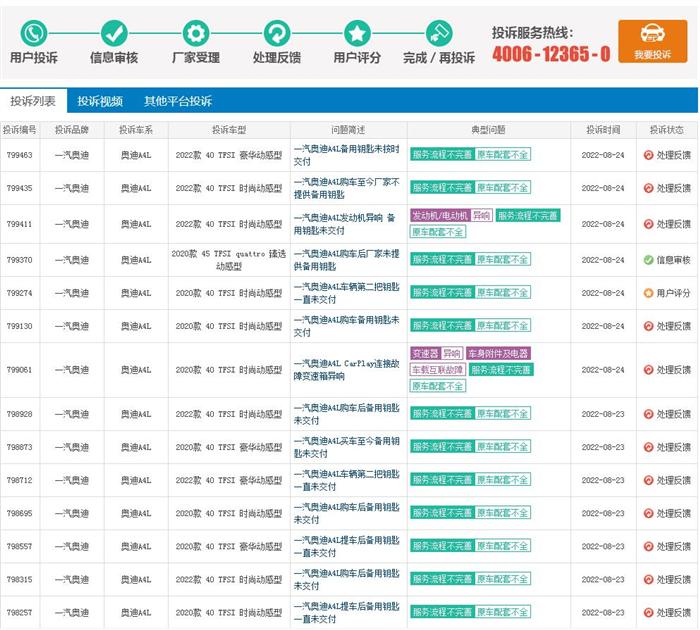Click 原车配套不全 tag in row 799411
The height and width of the screenshot is (630, 700).
tap(438, 232)
